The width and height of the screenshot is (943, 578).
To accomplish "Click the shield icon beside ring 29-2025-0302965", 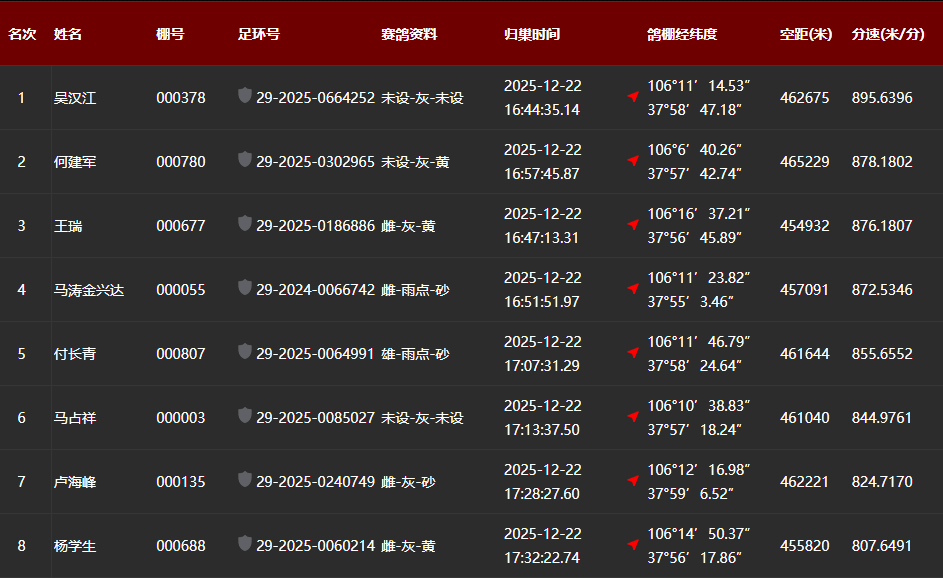I will click(x=245, y=160).
